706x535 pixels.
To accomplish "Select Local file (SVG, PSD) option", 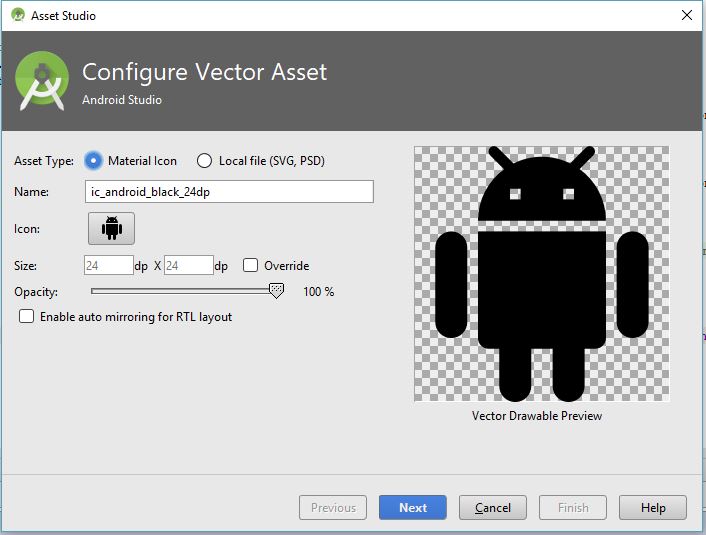I will pyautogui.click(x=204, y=161).
